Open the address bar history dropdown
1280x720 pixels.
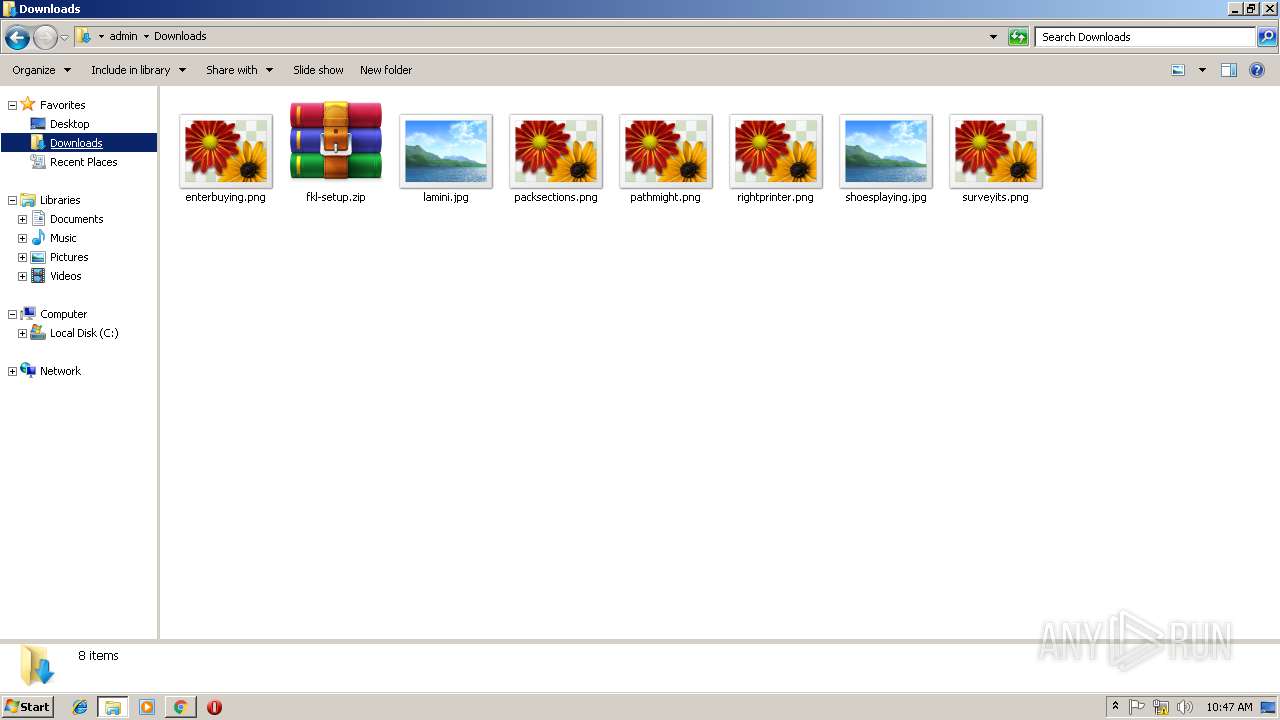click(x=993, y=37)
